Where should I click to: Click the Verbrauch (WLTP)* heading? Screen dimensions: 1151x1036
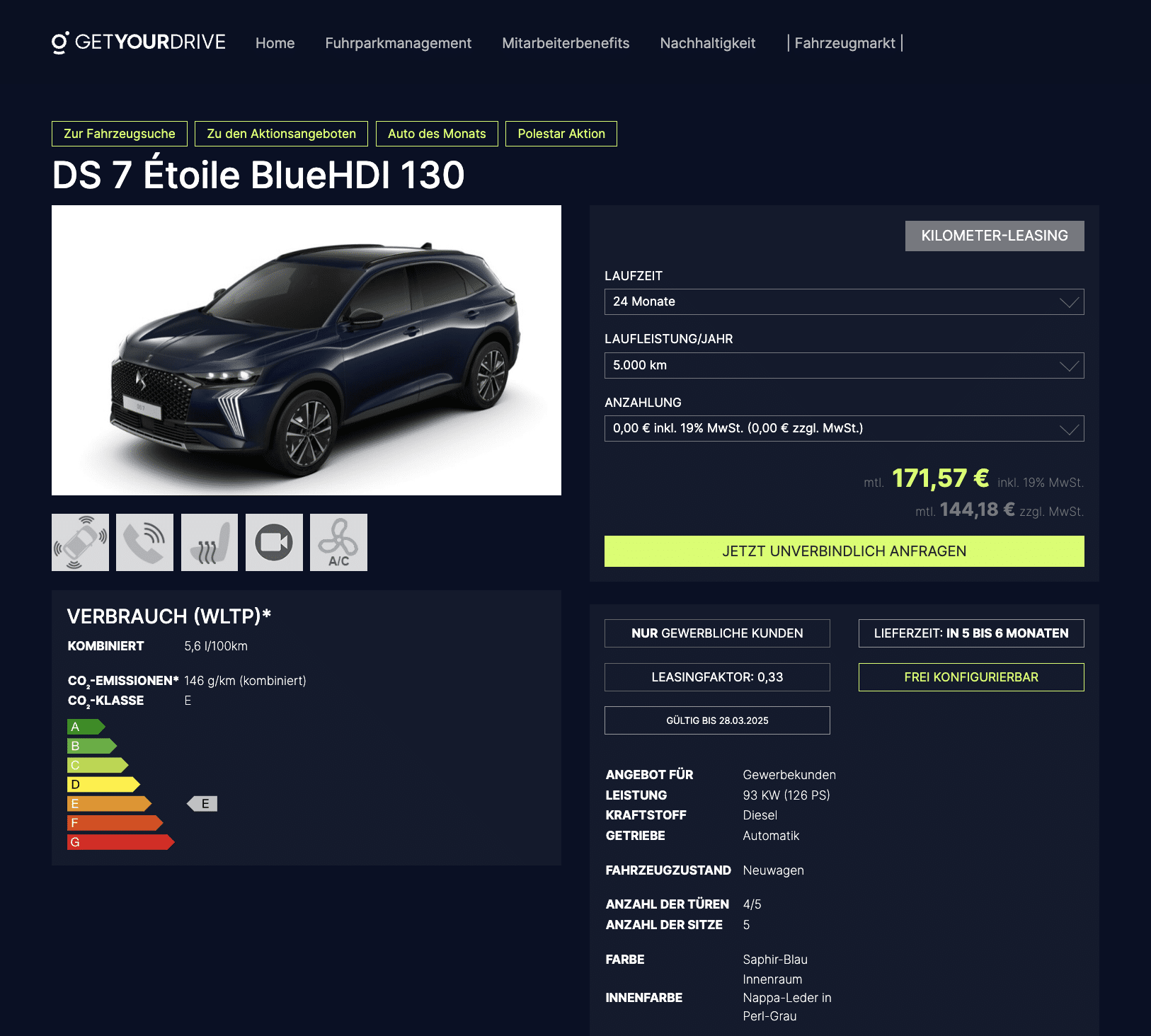click(x=169, y=616)
